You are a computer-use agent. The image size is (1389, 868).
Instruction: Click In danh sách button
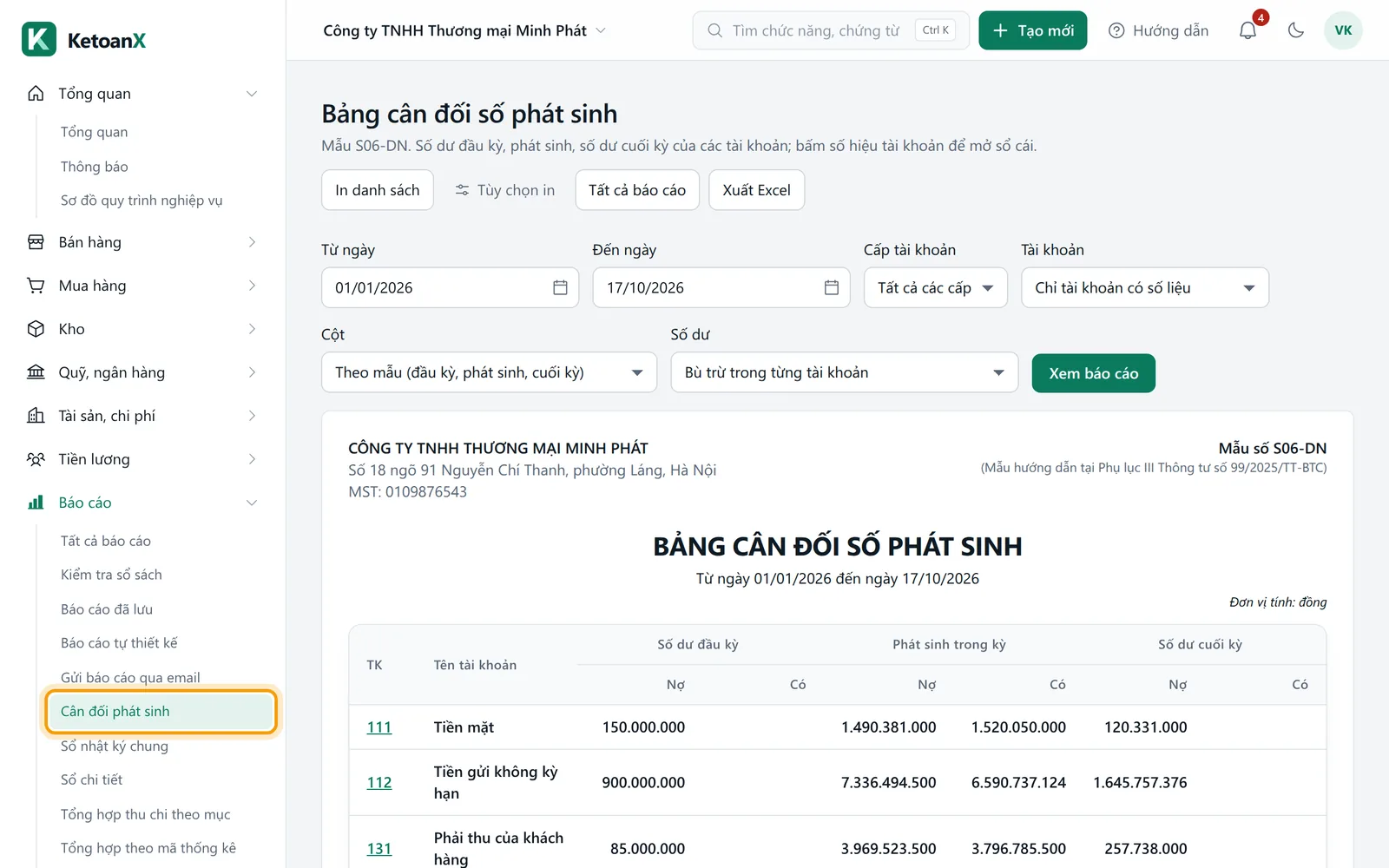tap(378, 190)
